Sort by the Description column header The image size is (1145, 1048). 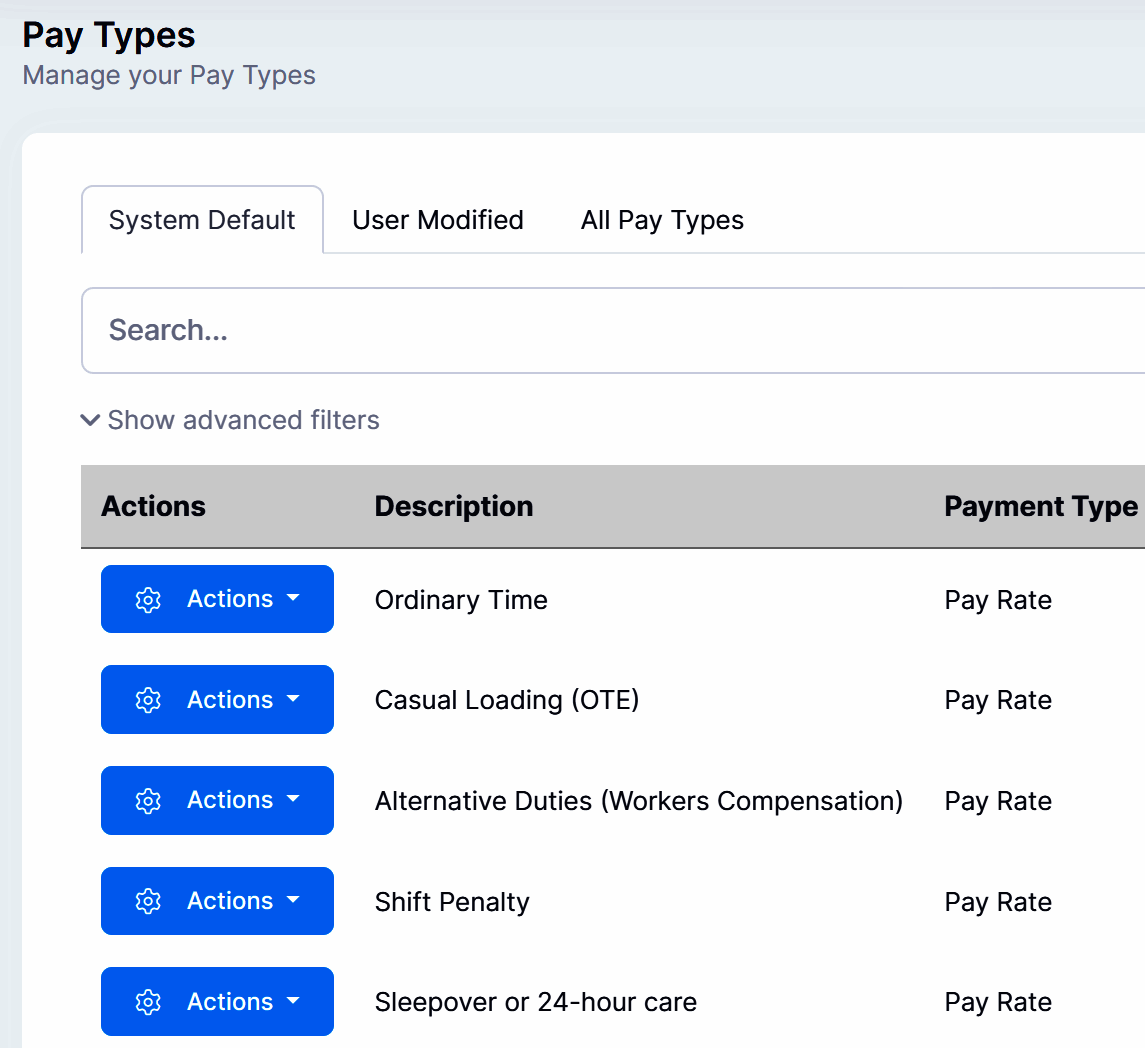tap(454, 507)
